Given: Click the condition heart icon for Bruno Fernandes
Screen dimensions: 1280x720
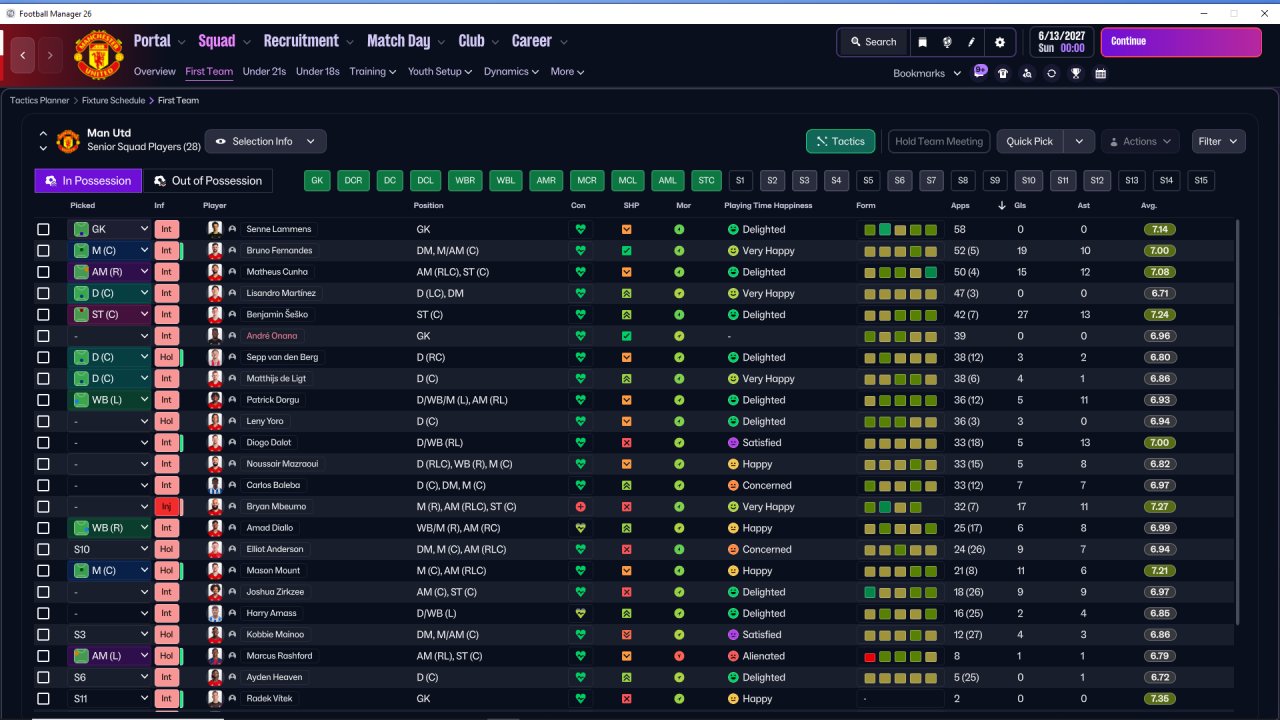Looking at the screenshot, I should [580, 251].
